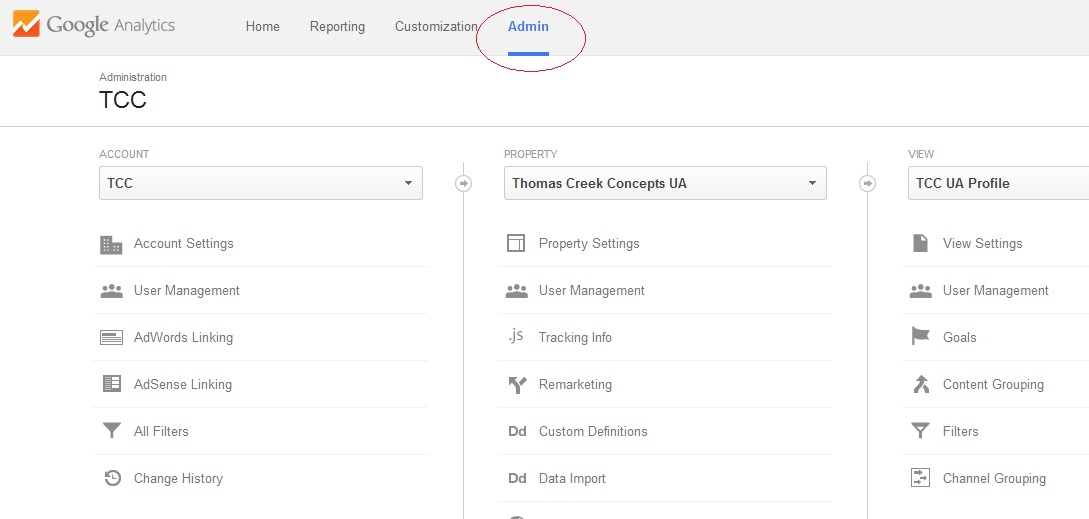Click arrow connector between Property and View
This screenshot has height=519, width=1089.
pos(867,183)
